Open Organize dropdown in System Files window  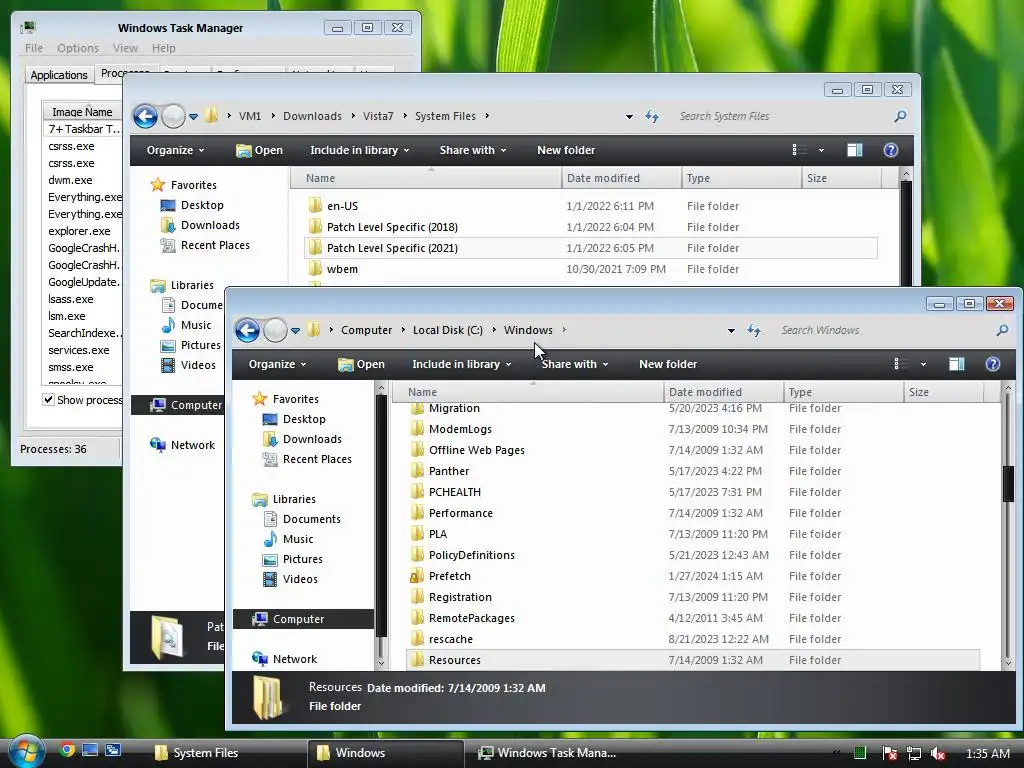pos(175,150)
